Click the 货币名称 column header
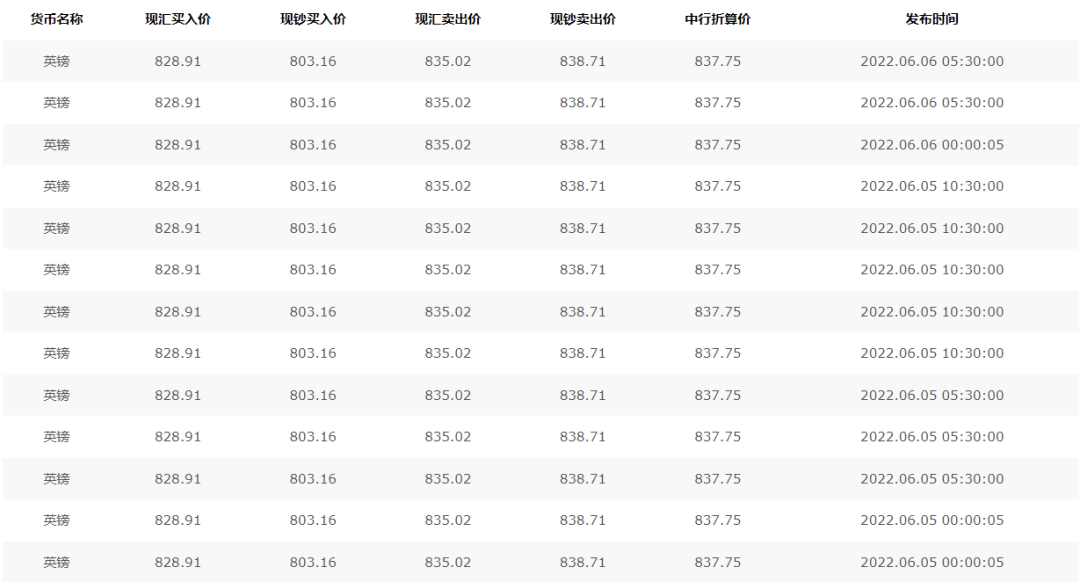Screen dimensions: 1080x582 coord(56,19)
